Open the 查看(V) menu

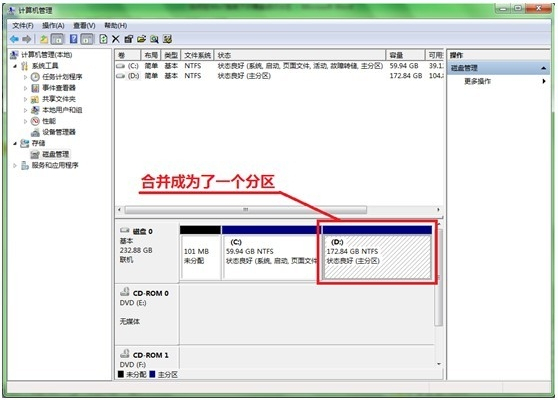(x=84, y=26)
